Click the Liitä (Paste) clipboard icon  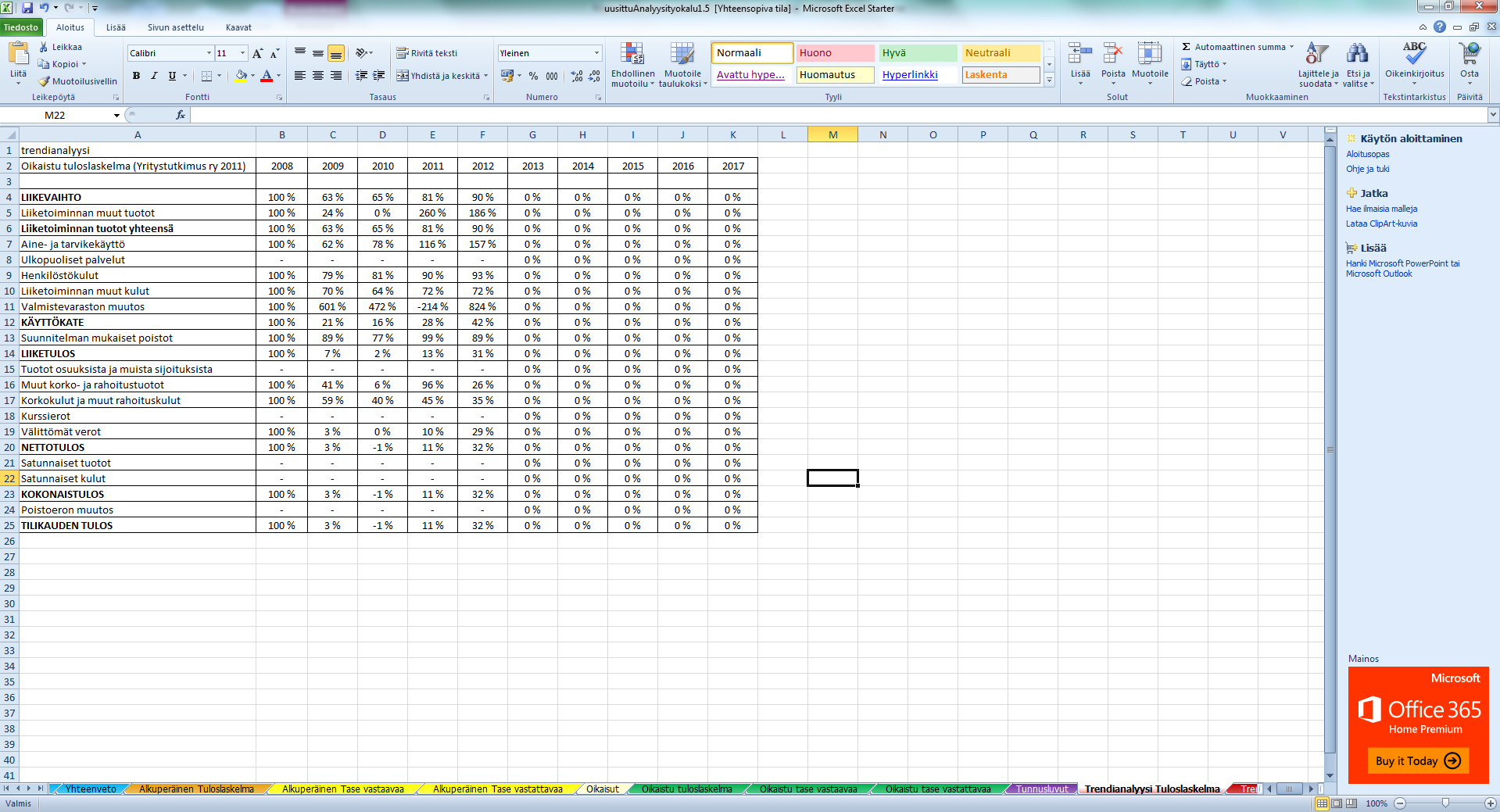(18, 55)
